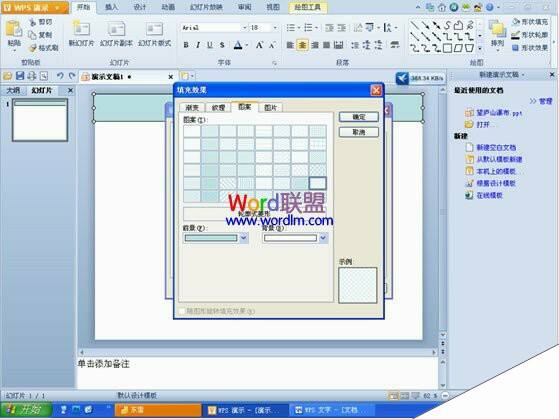Click the Copy (复制) icon
This screenshot has width=559, height=419.
32,35
